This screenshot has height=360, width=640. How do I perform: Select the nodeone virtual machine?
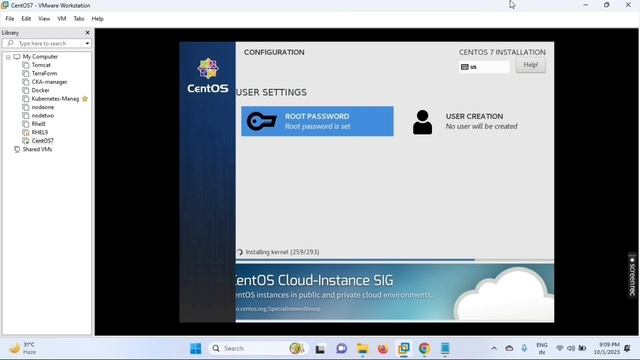43,107
